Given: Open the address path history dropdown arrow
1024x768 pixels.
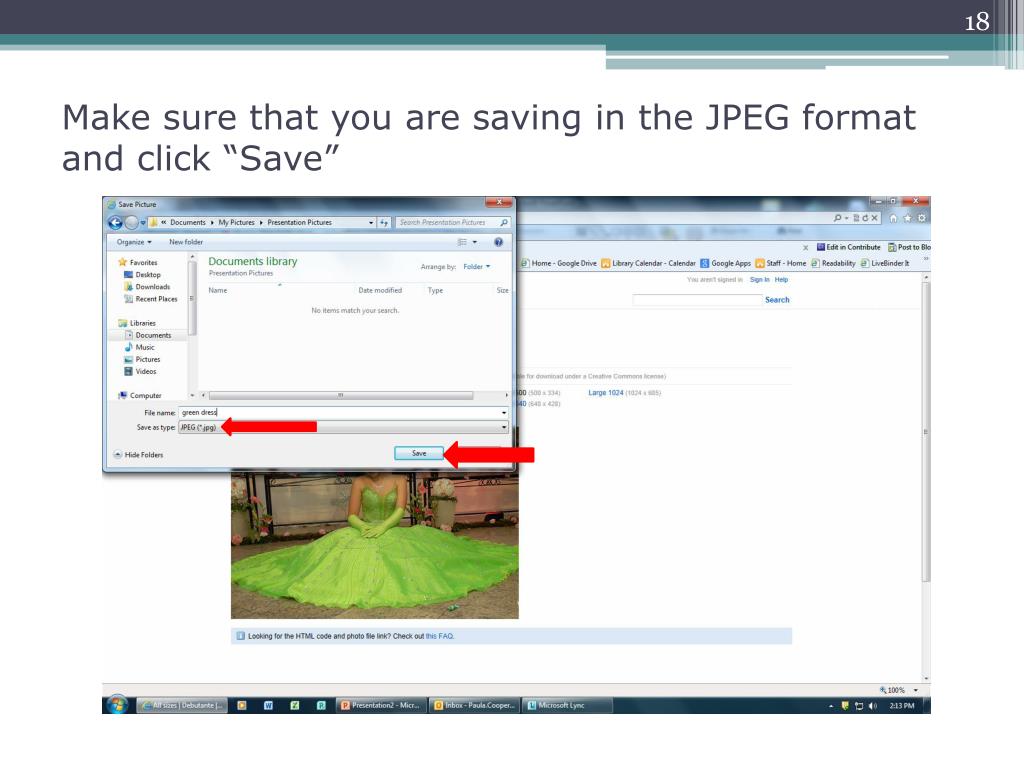Looking at the screenshot, I should pyautogui.click(x=371, y=223).
